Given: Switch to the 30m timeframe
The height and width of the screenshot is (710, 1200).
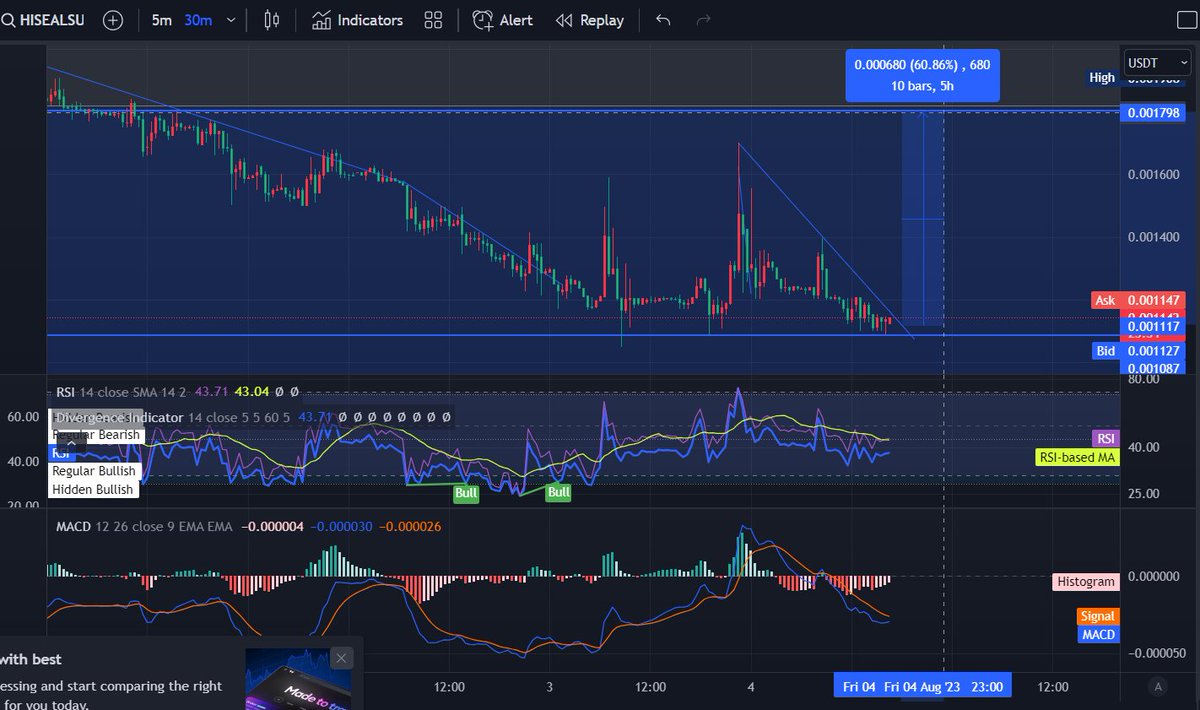Looking at the screenshot, I should pos(196,19).
